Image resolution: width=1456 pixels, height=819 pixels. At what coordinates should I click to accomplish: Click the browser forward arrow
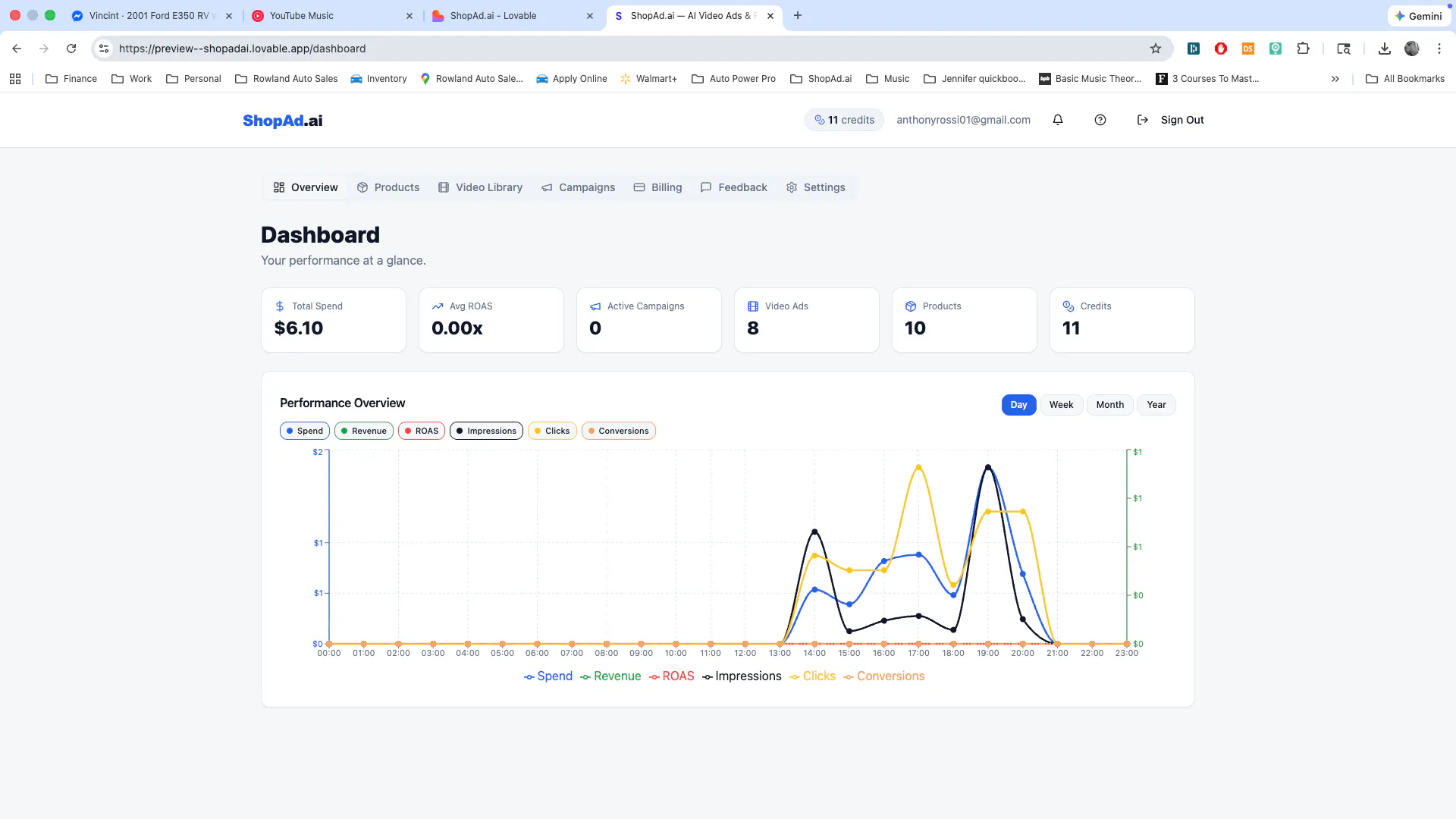click(x=44, y=49)
